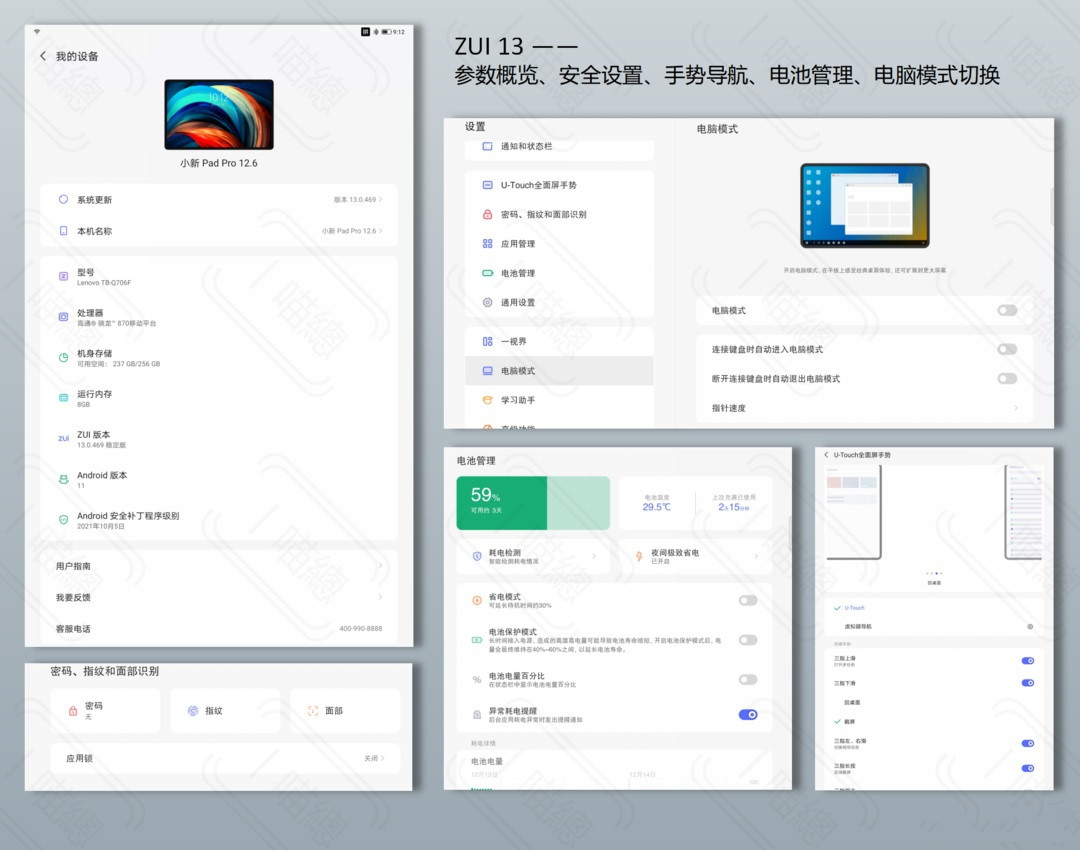Toggle the 电脑模式 switch
Image resolution: width=1080 pixels, height=850 pixels.
1007,310
